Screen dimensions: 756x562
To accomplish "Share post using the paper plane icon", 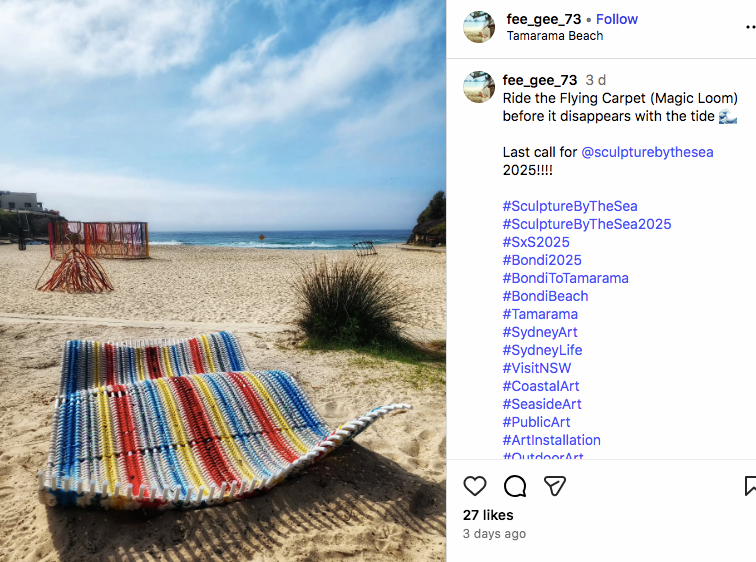I will [554, 486].
